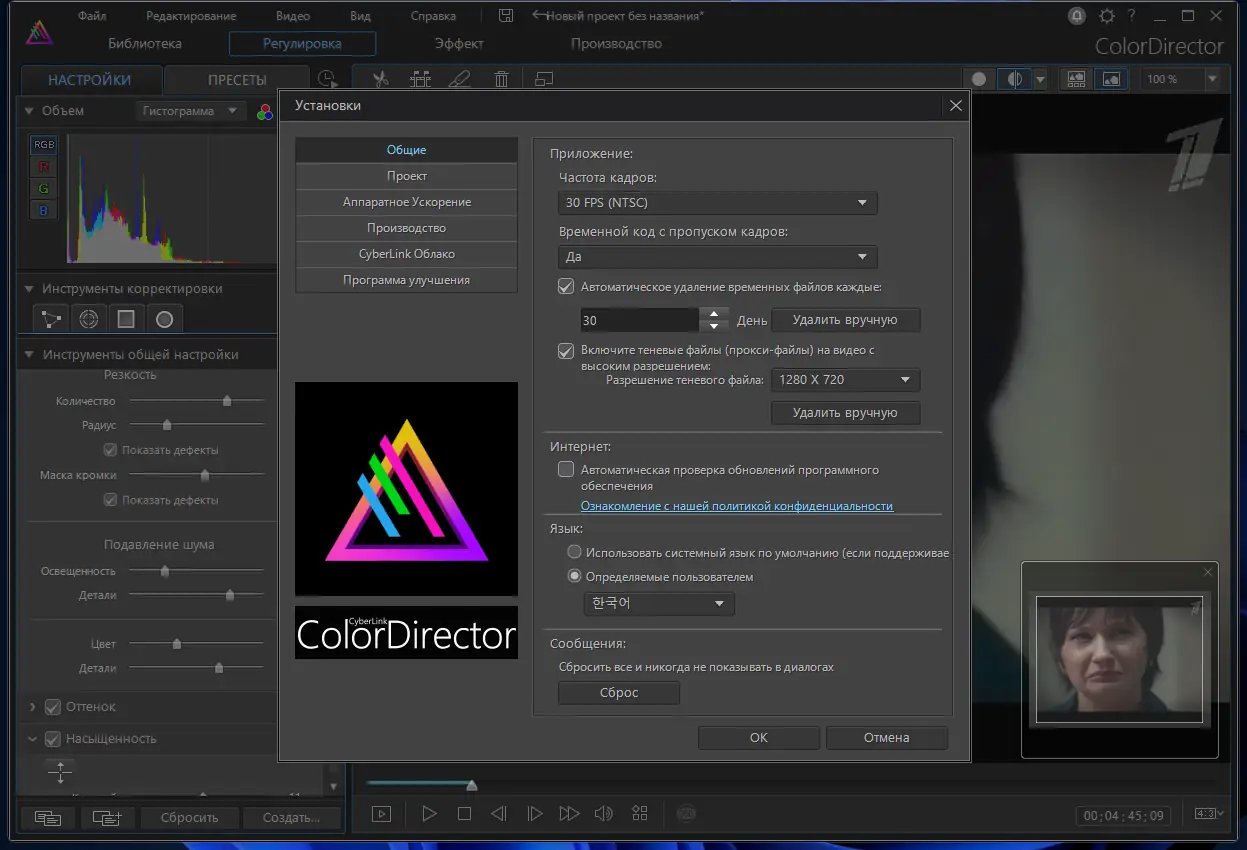Enable automatic software update check
Viewport: 1247px width, 850px height.
coord(566,470)
